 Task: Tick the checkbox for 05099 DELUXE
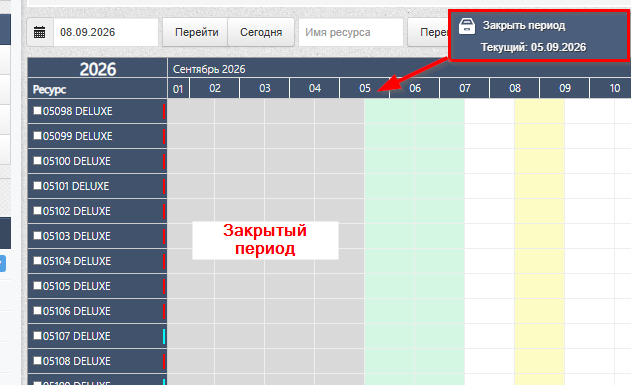click(37, 135)
